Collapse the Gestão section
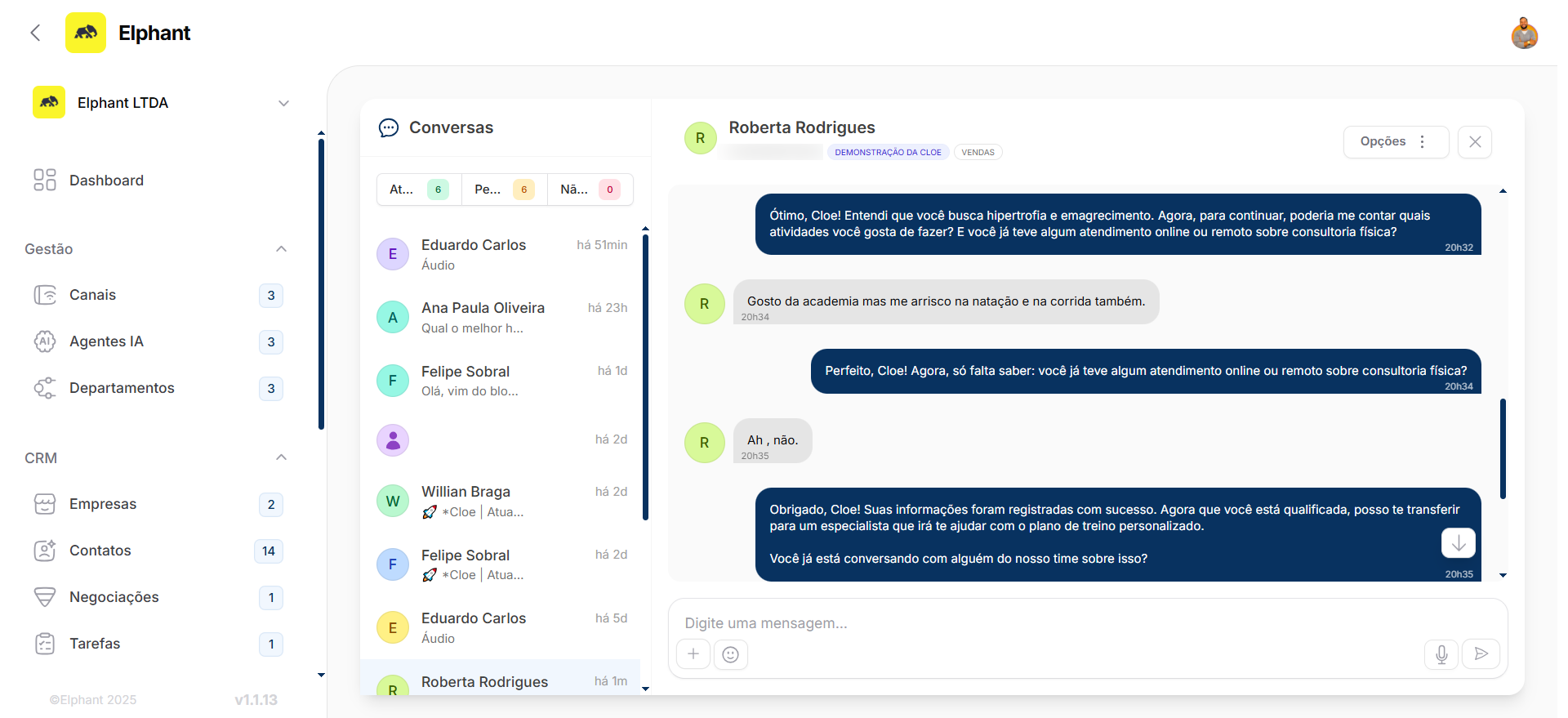This screenshot has height=718, width=1568. tap(282, 248)
